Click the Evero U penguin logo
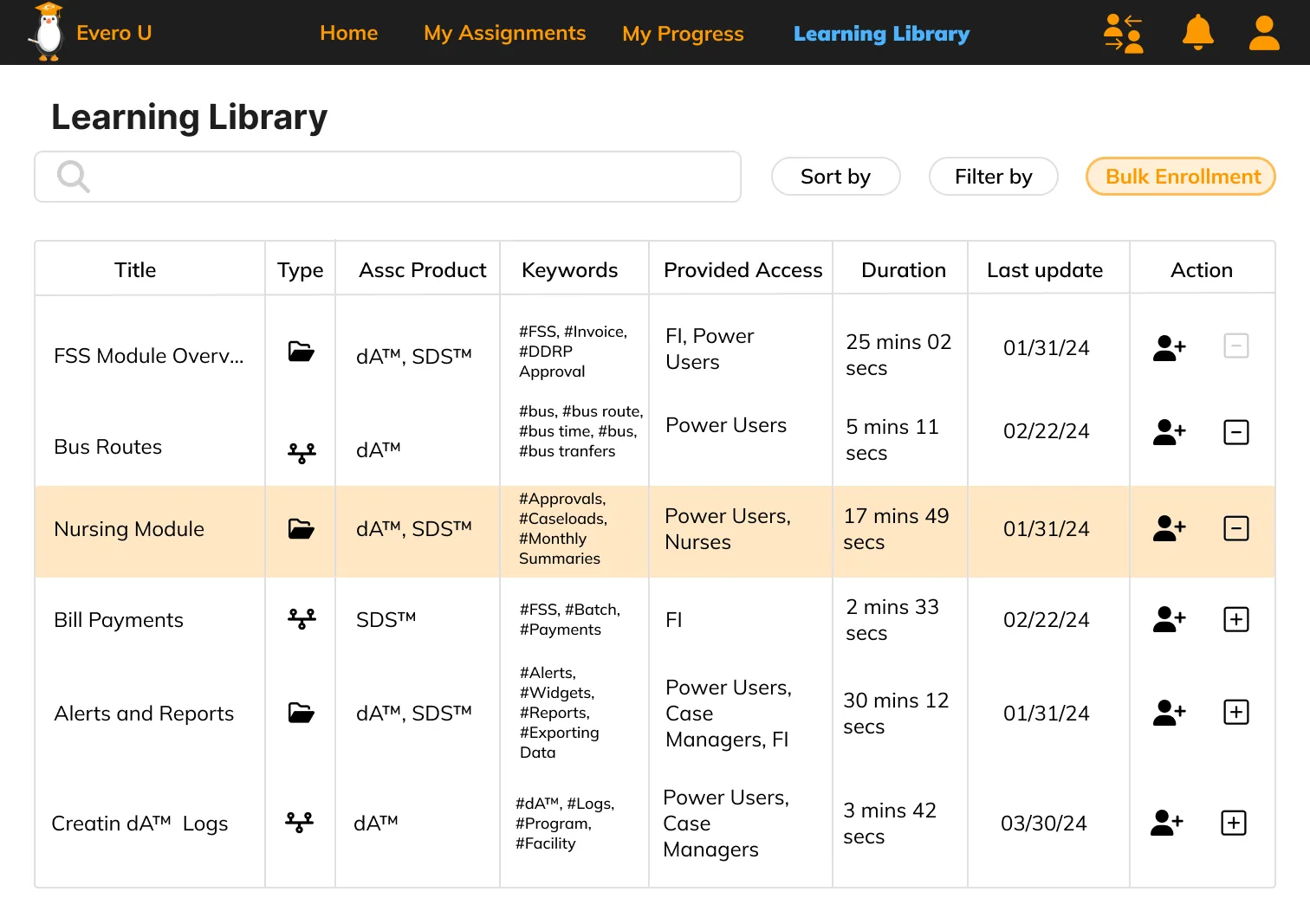Viewport: 1310px width, 924px height. [48, 32]
